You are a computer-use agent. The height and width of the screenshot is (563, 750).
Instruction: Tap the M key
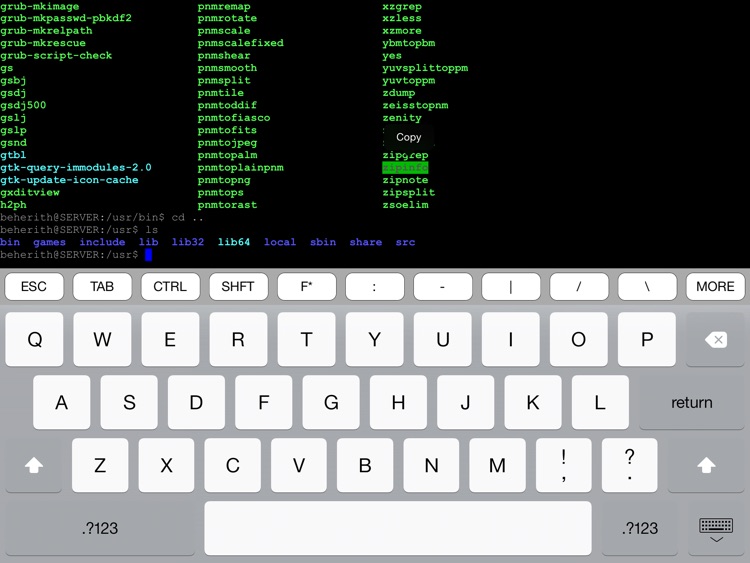497,465
